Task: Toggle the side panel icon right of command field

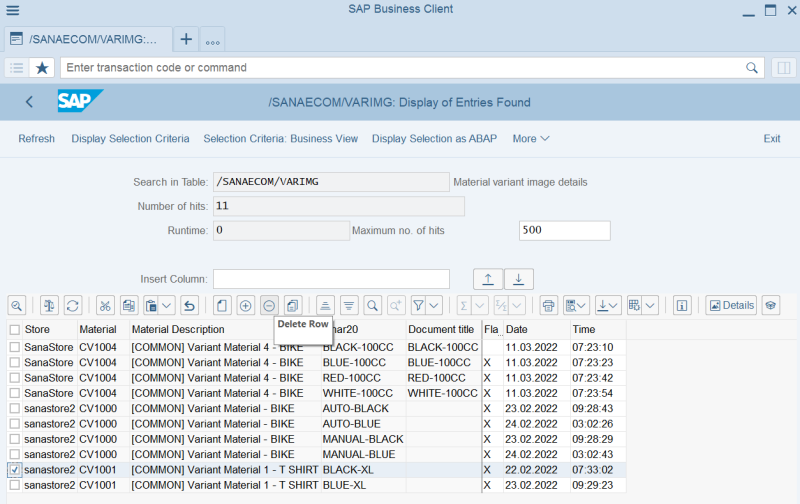Action: coord(784,68)
